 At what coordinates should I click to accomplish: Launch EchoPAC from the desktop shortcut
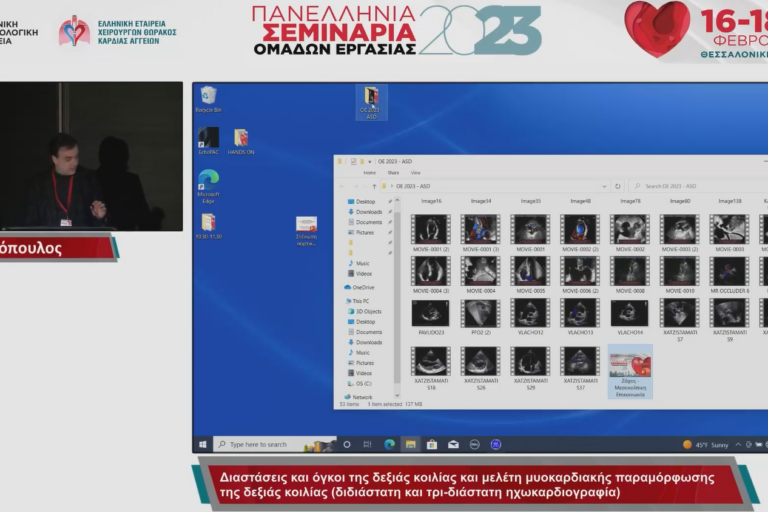tap(208, 138)
